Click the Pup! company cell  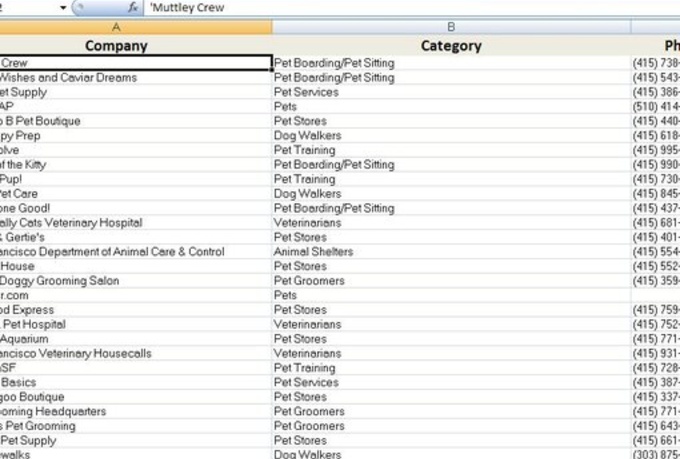click(x=136, y=179)
